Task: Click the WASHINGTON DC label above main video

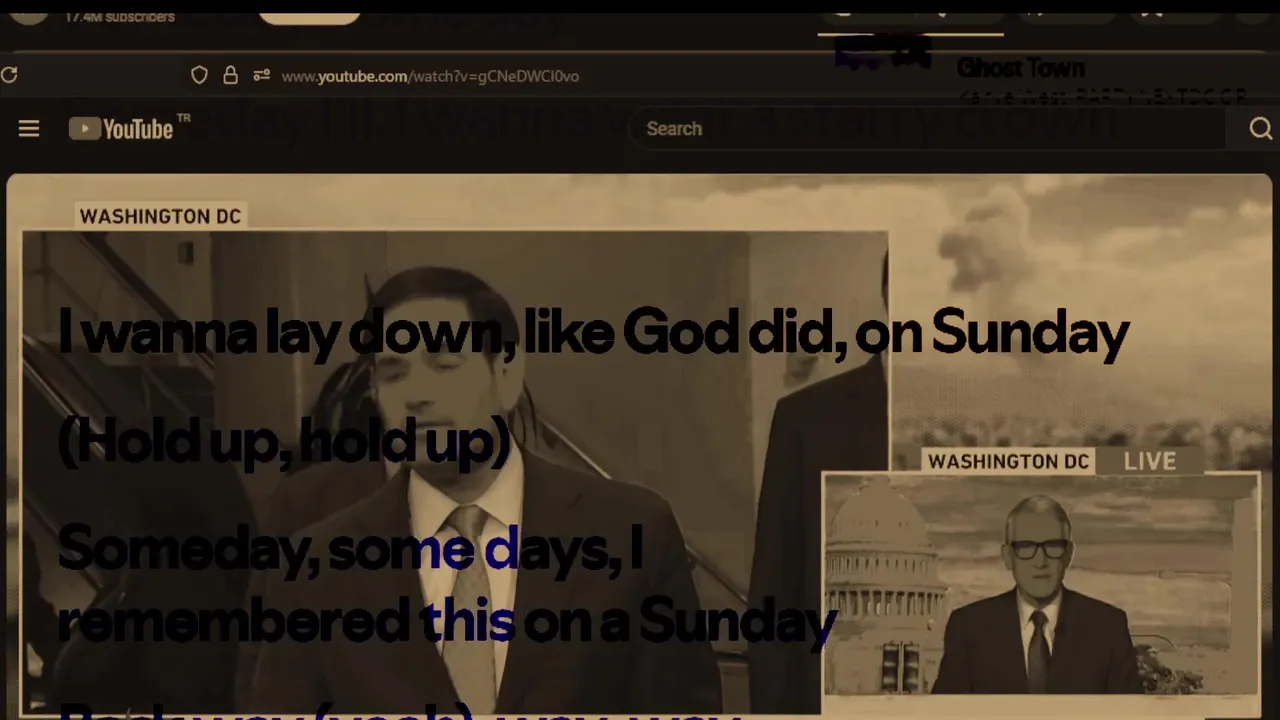Action: click(x=160, y=216)
